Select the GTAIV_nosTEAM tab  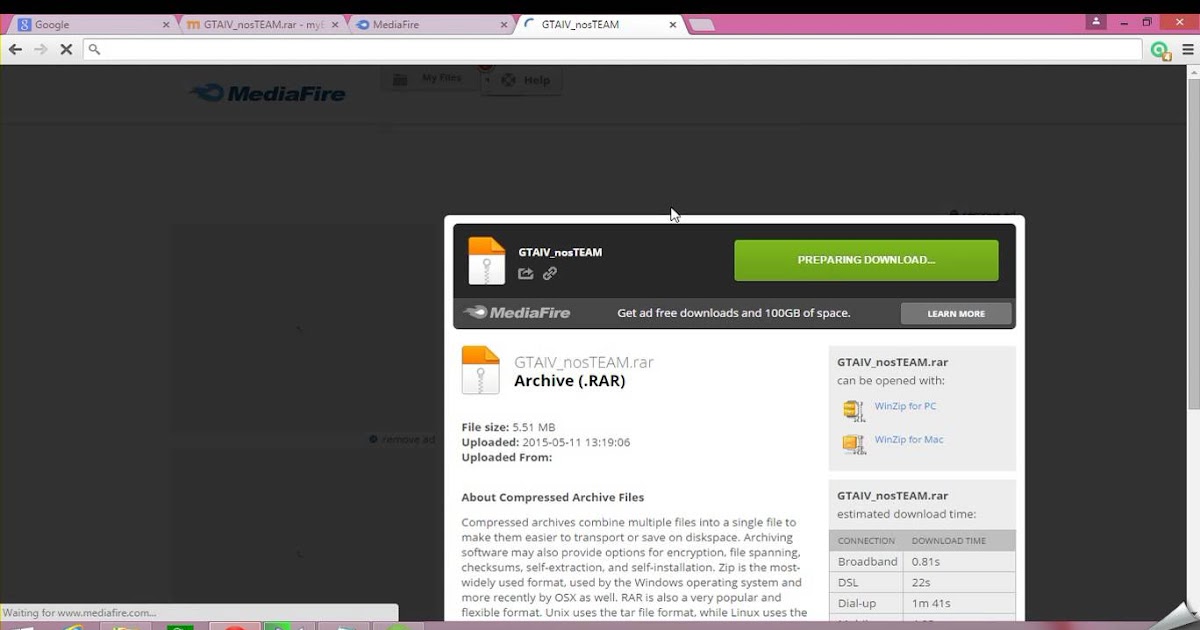(x=598, y=25)
